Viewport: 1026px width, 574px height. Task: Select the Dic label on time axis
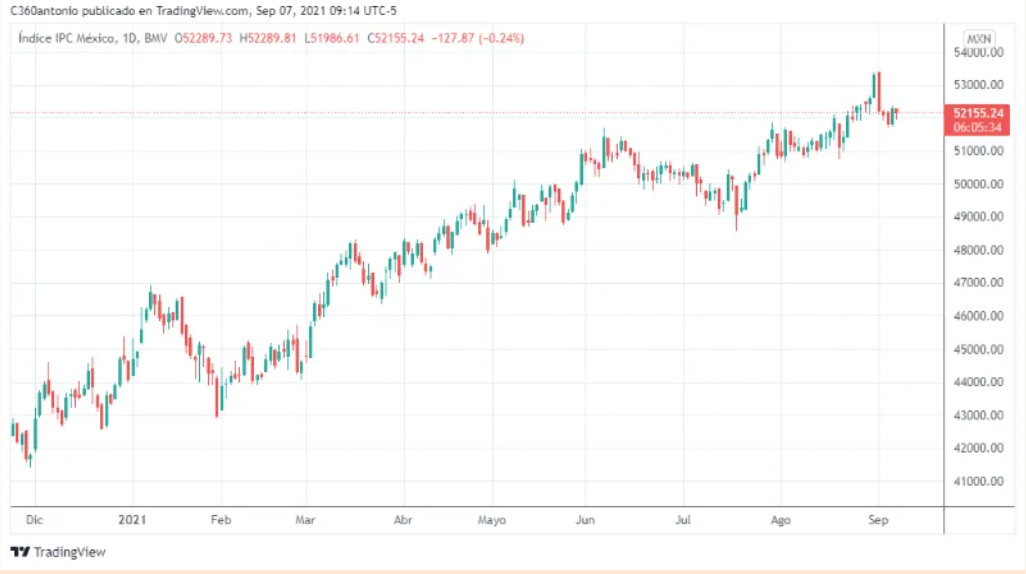pyautogui.click(x=34, y=520)
